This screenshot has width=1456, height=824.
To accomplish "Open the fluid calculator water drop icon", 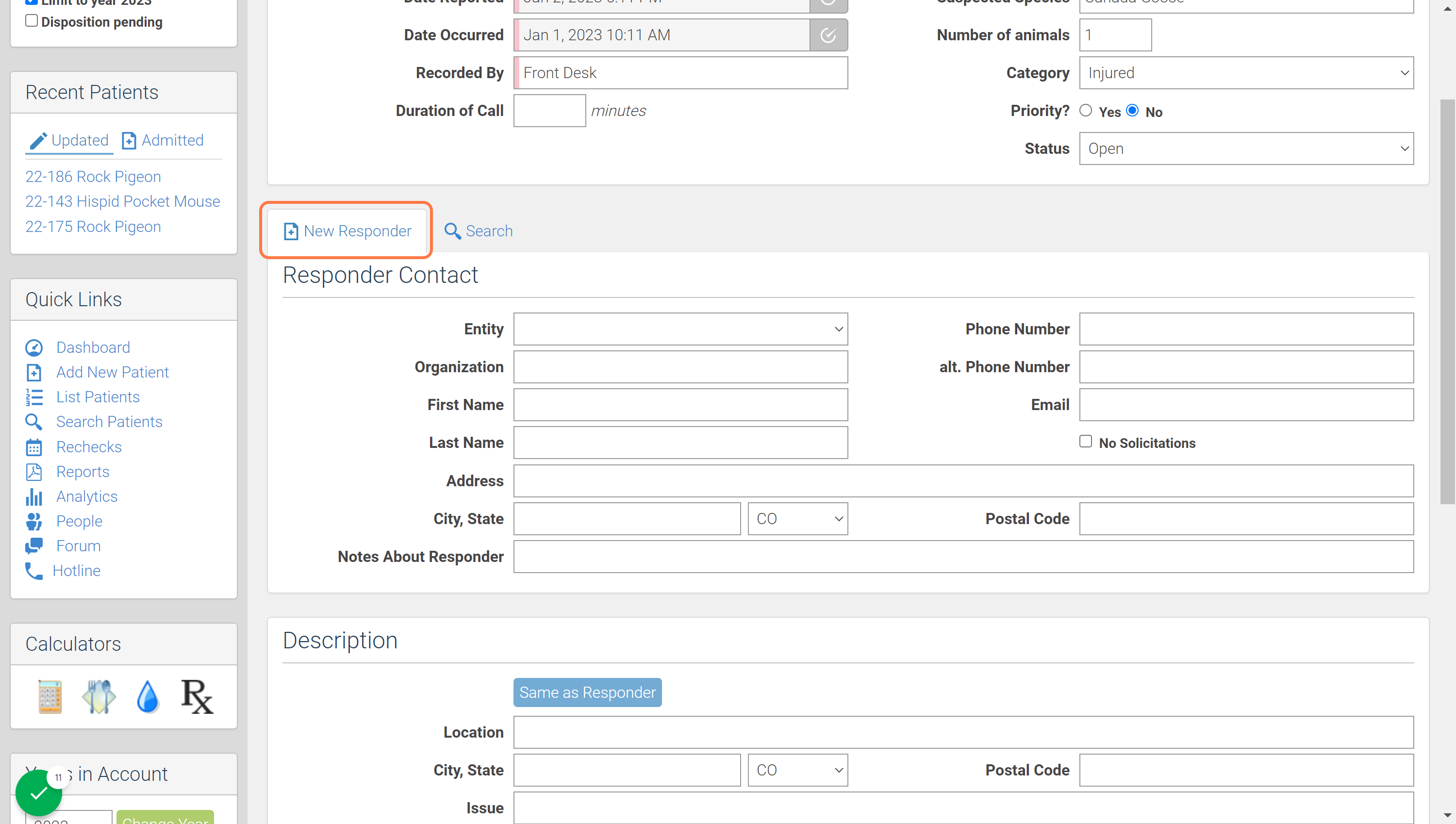I will pyautogui.click(x=148, y=696).
